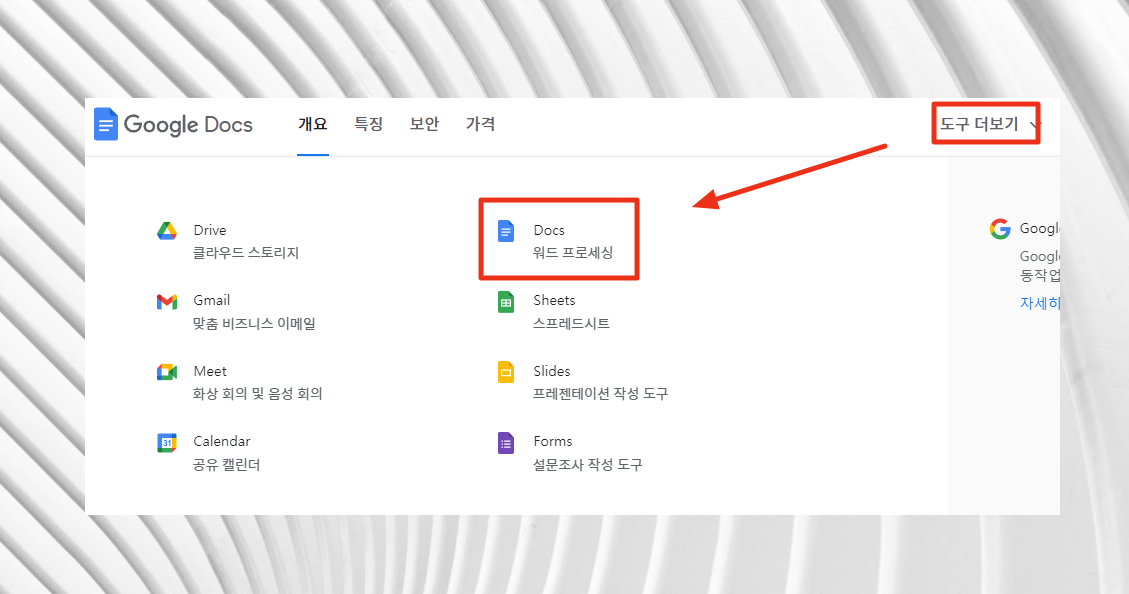Click the Google G logo icon
1129x594 pixels.
point(1000,229)
